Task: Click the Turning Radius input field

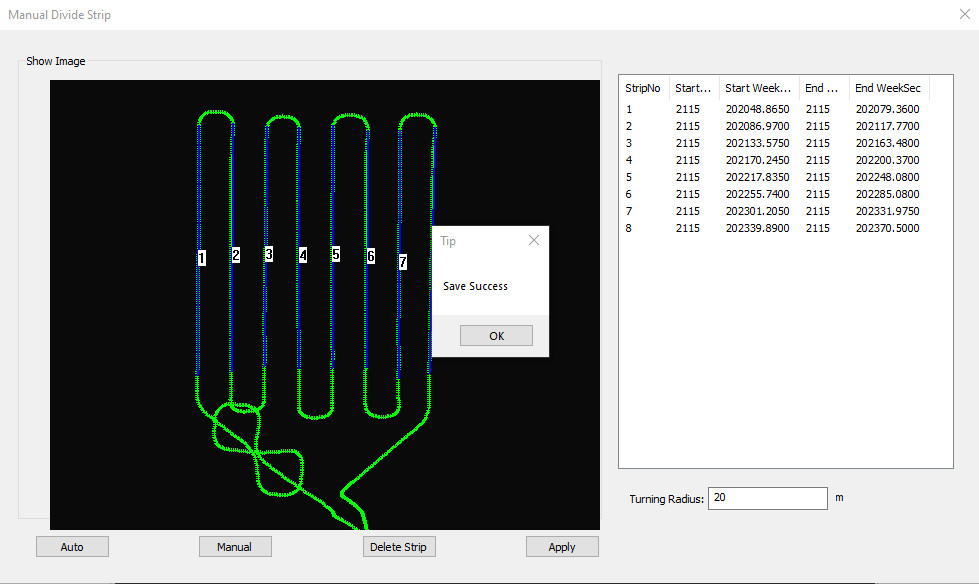Action: (x=767, y=498)
